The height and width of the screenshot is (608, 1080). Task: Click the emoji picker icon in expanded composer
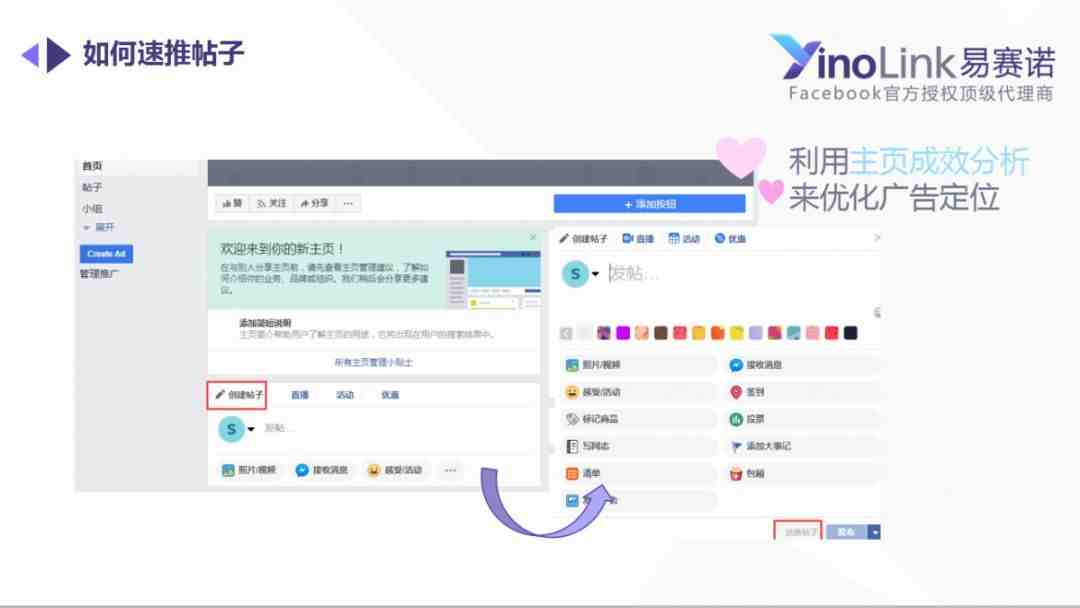877,313
